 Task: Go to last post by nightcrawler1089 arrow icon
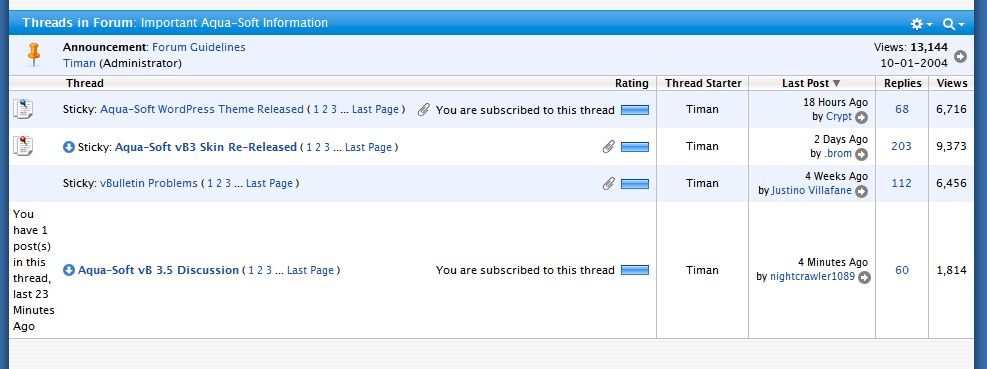pos(864,277)
